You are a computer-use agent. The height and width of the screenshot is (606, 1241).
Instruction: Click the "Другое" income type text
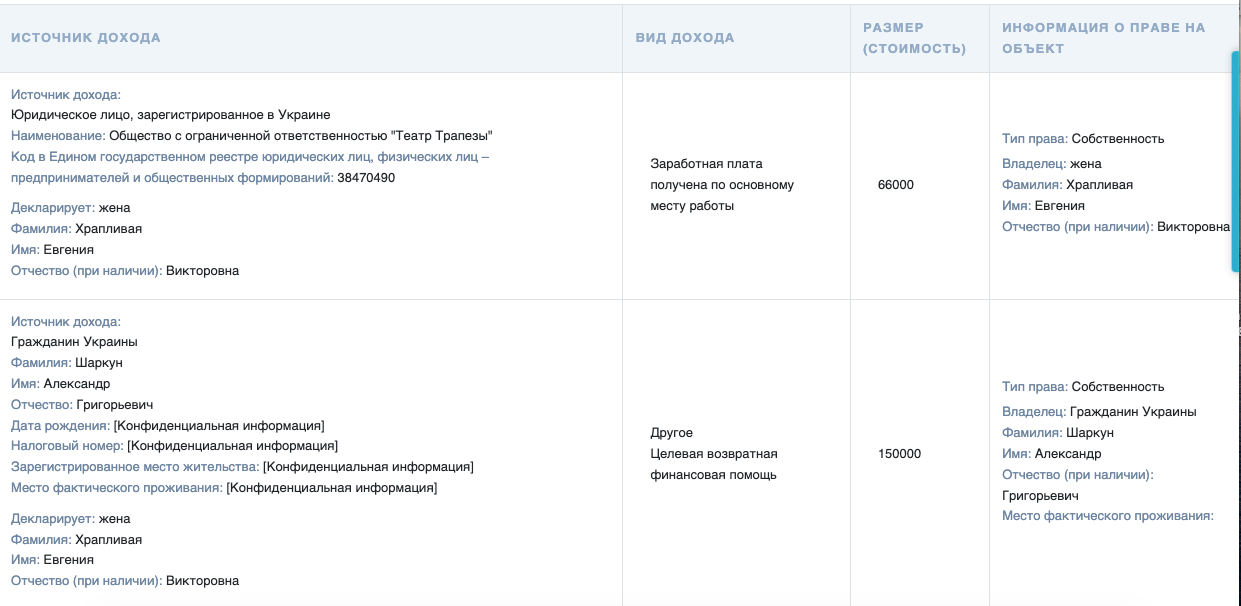672,433
